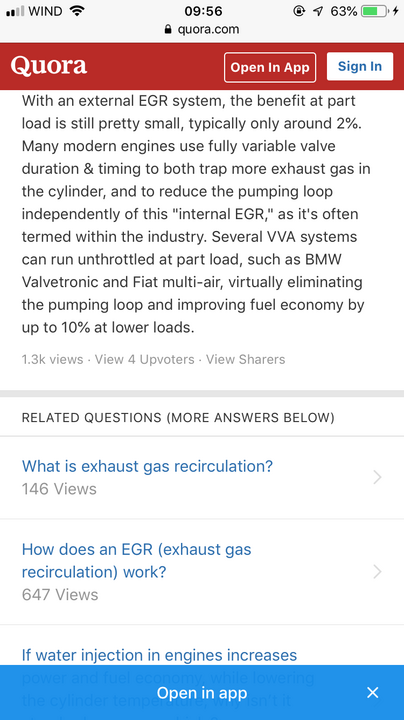Tap the rotation lock status icon
Viewport: 404px width, 720px height.
click(299, 11)
